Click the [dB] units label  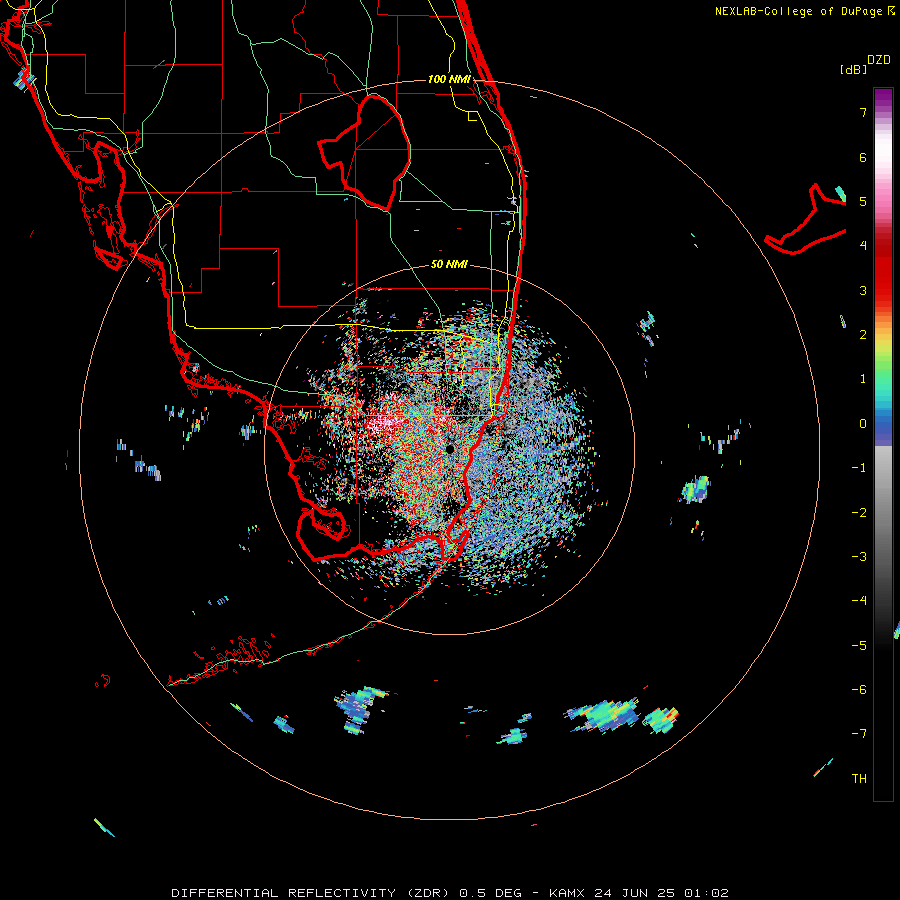pos(853,70)
